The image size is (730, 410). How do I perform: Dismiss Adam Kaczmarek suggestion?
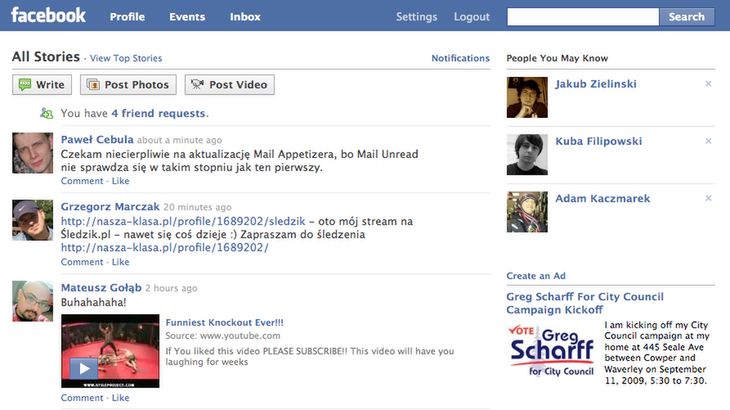(x=708, y=198)
